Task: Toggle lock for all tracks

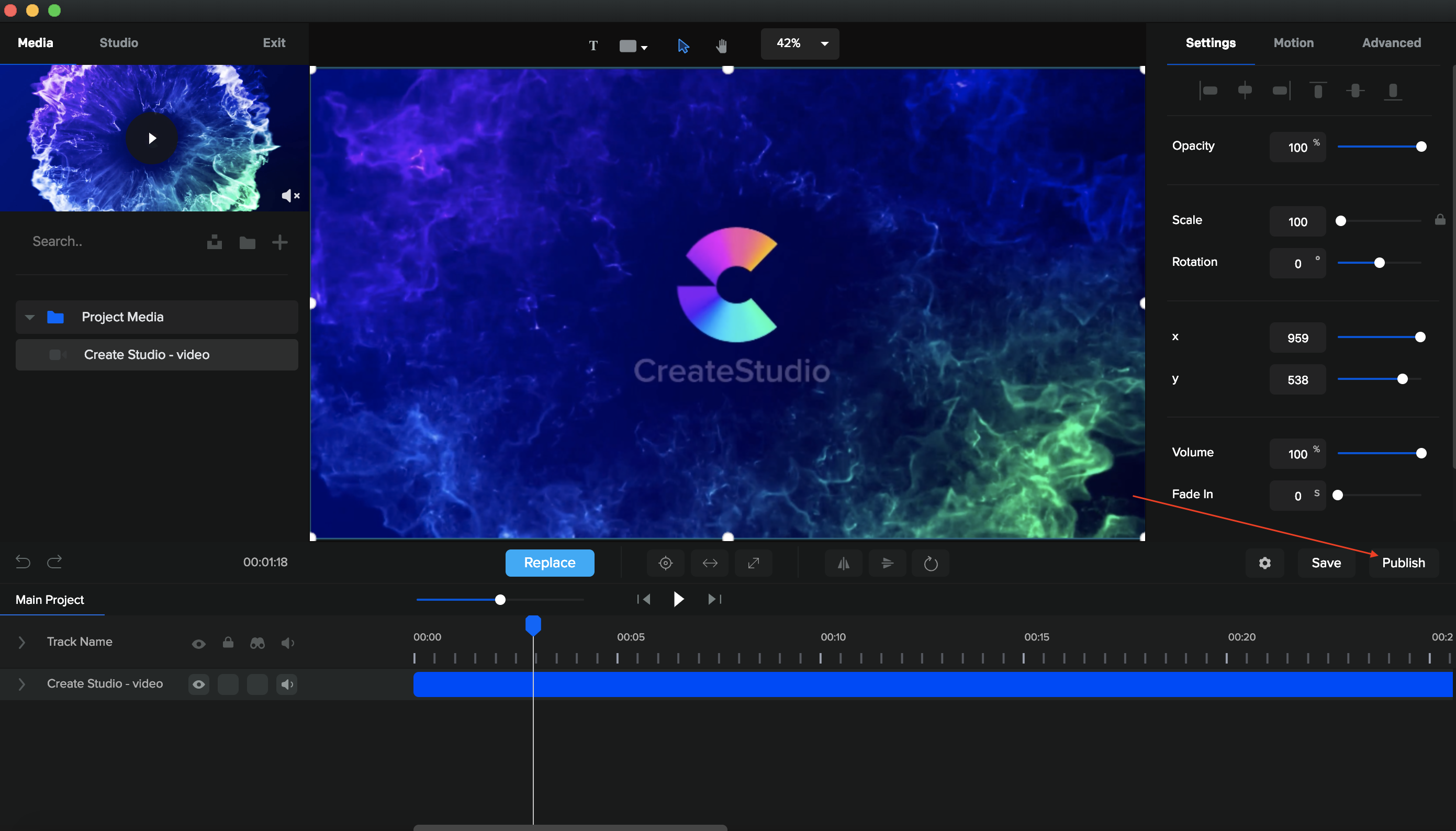Action: (228, 643)
